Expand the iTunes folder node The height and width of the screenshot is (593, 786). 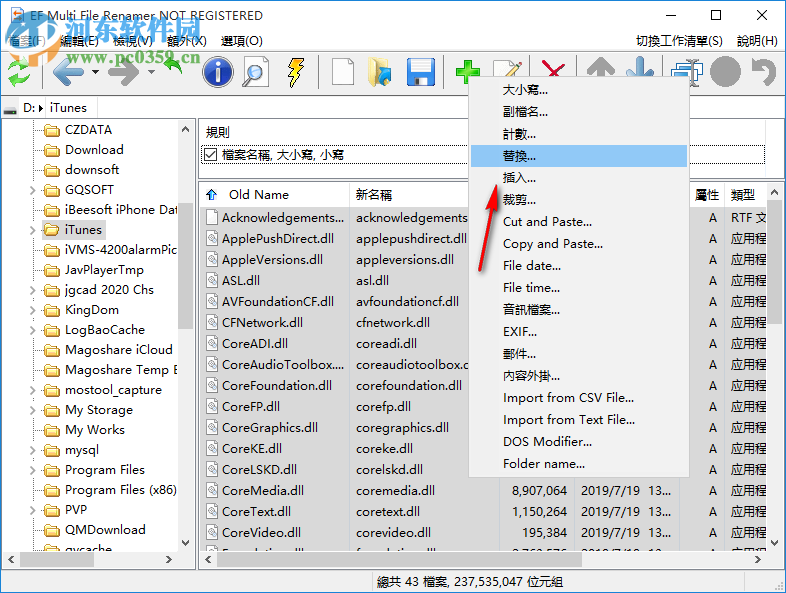tap(33, 230)
